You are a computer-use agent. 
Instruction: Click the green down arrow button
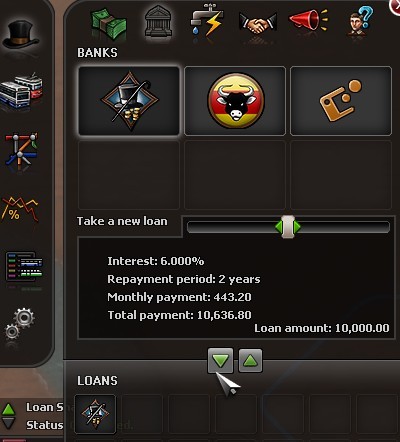tap(220, 360)
